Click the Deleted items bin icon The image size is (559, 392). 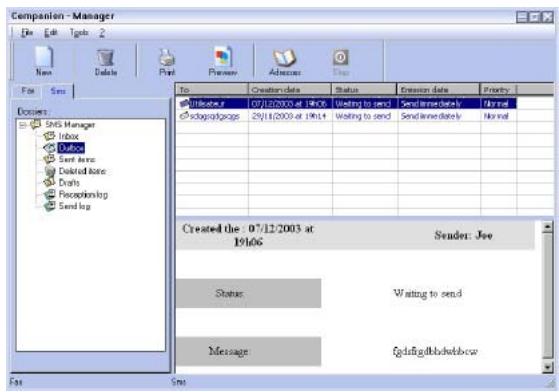point(50,171)
